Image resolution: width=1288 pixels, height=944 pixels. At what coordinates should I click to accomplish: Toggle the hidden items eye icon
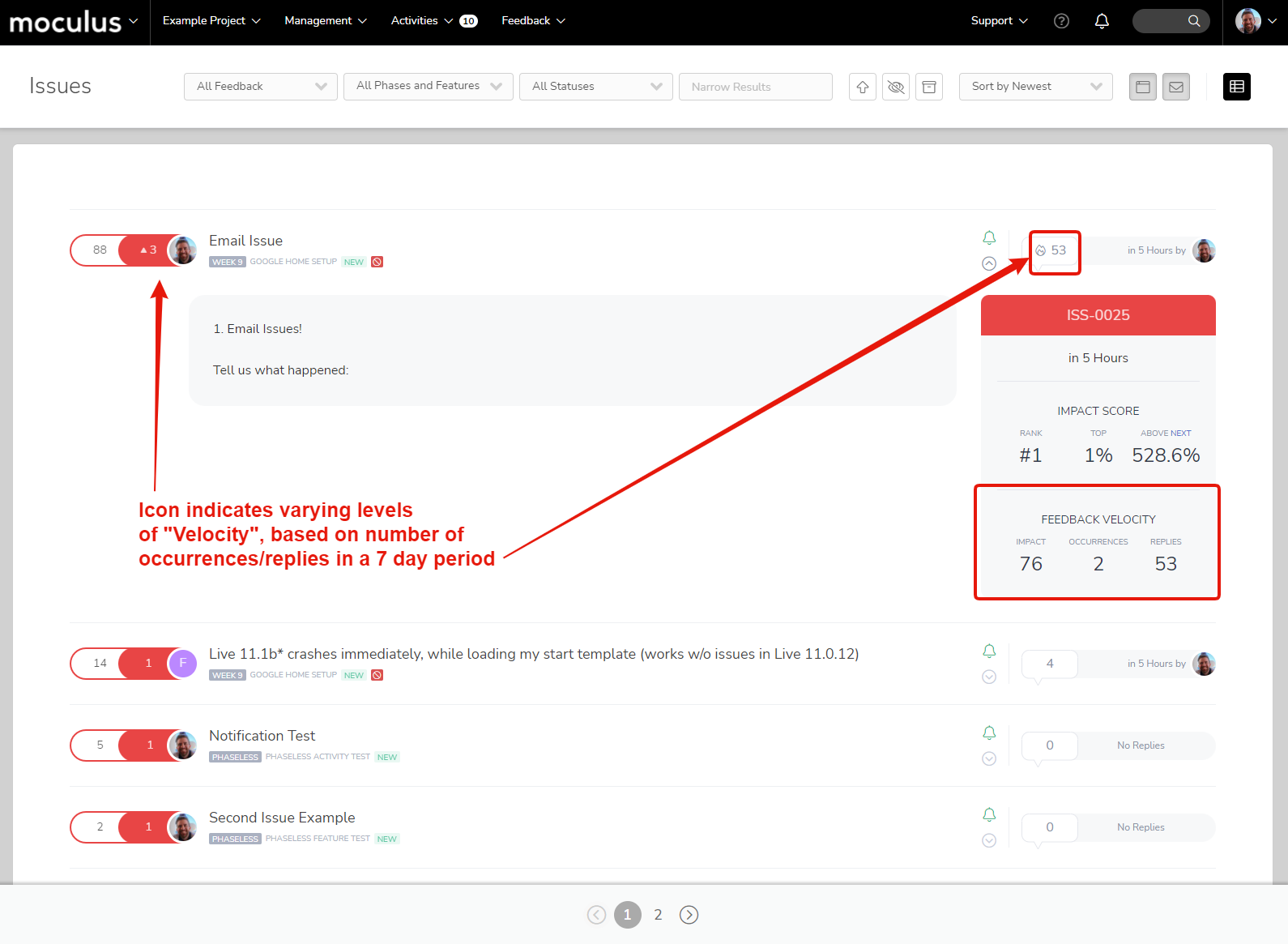(x=896, y=87)
